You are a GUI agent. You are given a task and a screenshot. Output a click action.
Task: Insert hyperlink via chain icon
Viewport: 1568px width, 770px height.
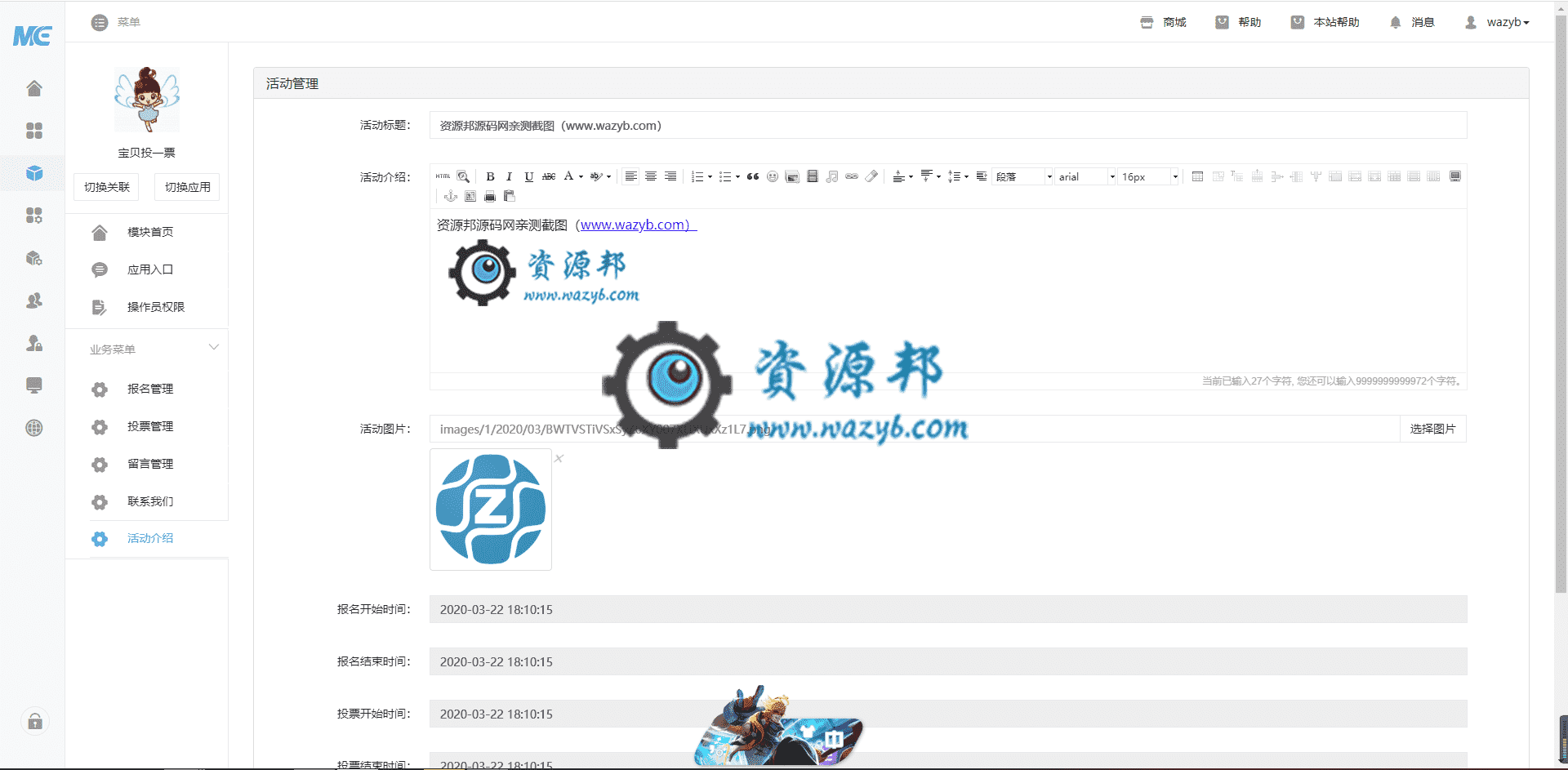[x=852, y=176]
